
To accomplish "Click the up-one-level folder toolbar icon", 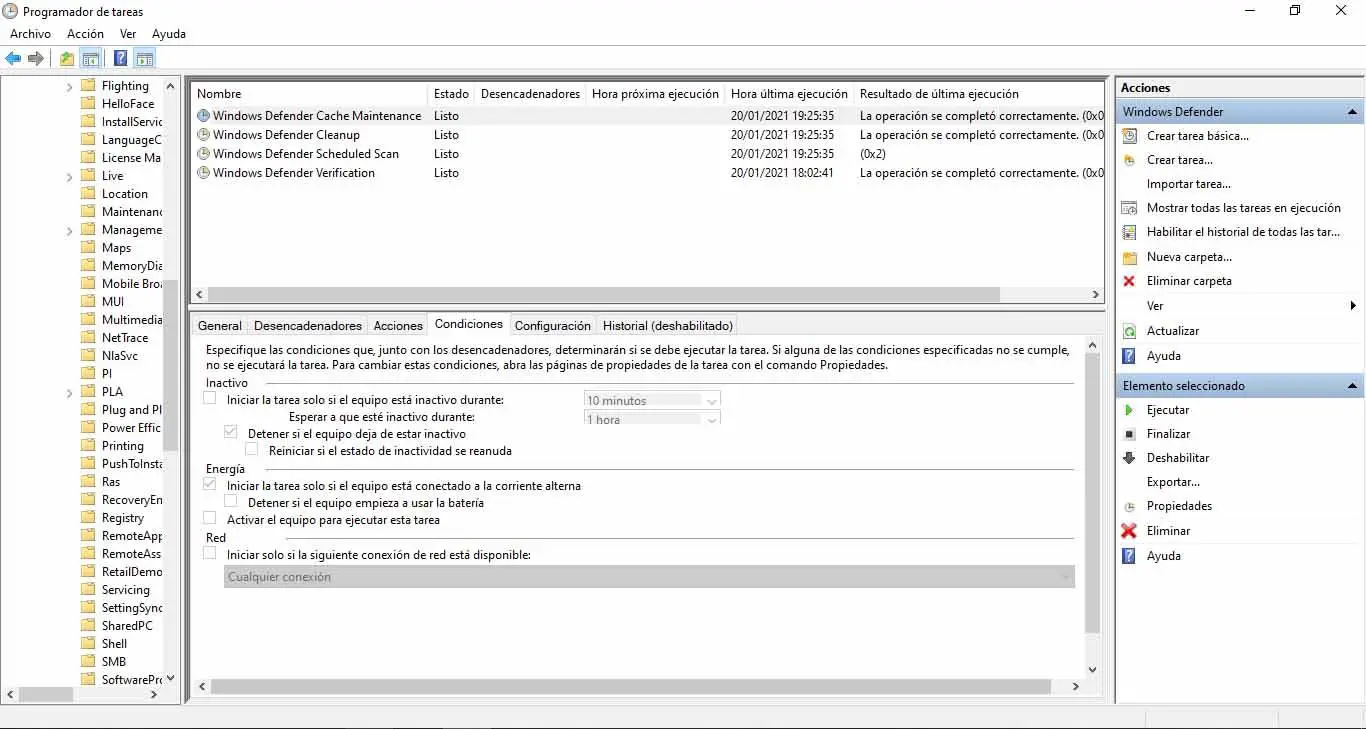I will point(67,58).
